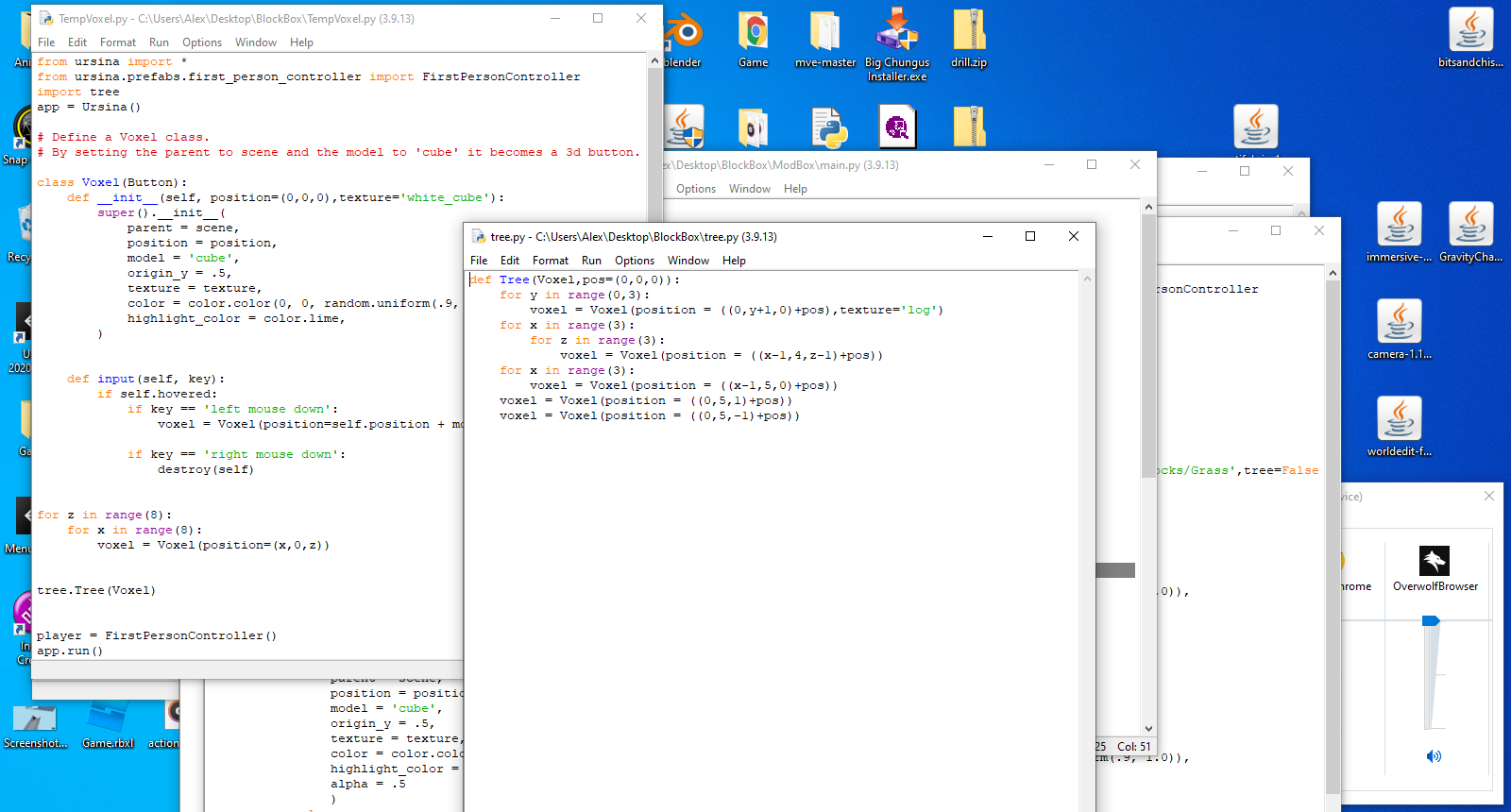Place cursor on 'def Tree' line in tree.py
This screenshot has width=1511, height=812.
tap(574, 279)
